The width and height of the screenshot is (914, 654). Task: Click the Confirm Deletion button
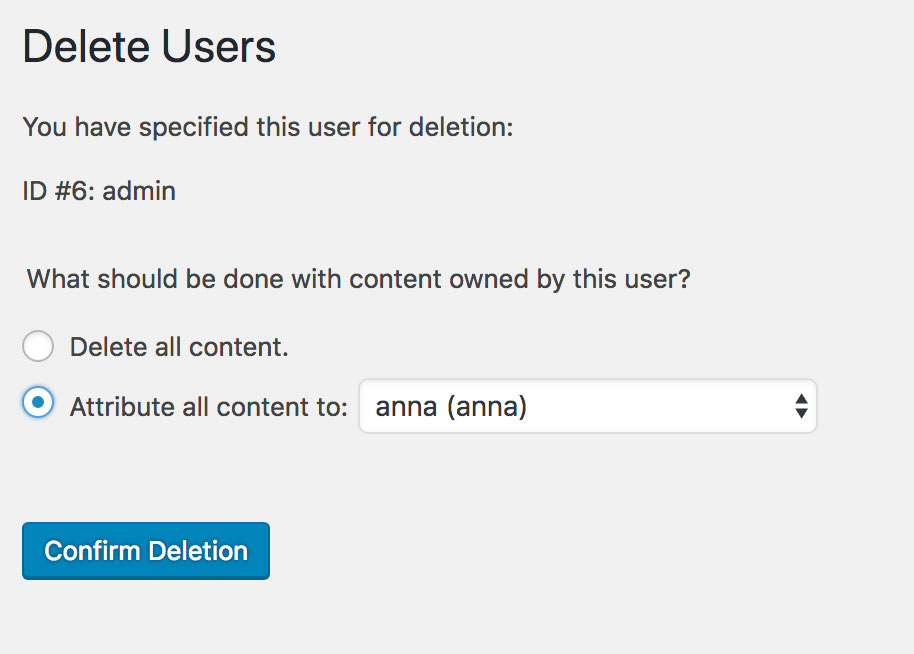146,551
